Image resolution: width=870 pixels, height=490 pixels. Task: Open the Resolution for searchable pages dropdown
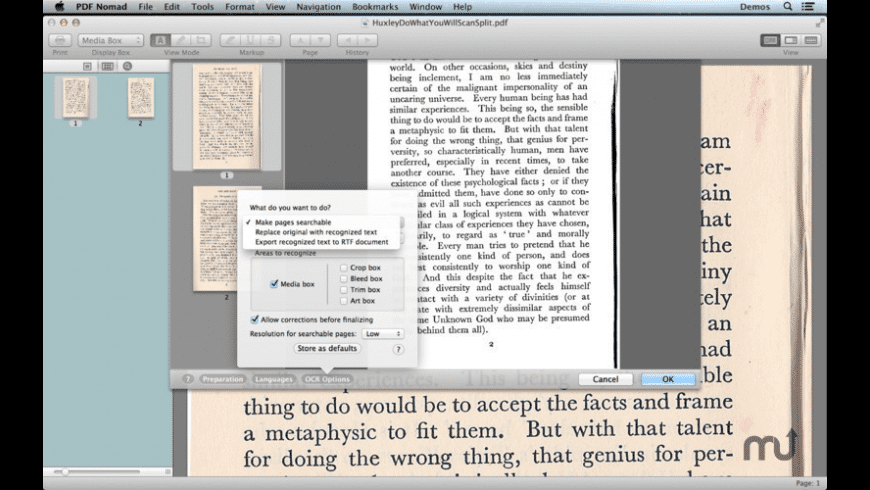(383, 333)
